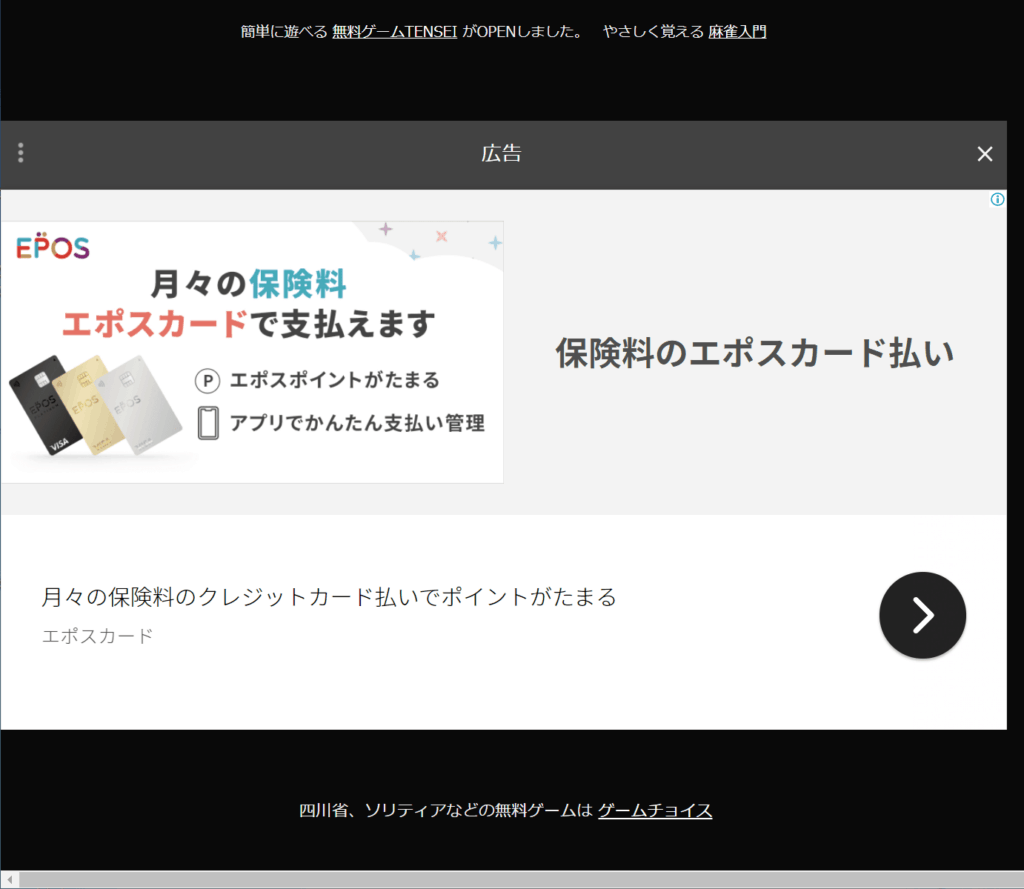The image size is (1024, 889).
Task: Click the 保険料のエポスカード払い headline
Action: coord(755,353)
